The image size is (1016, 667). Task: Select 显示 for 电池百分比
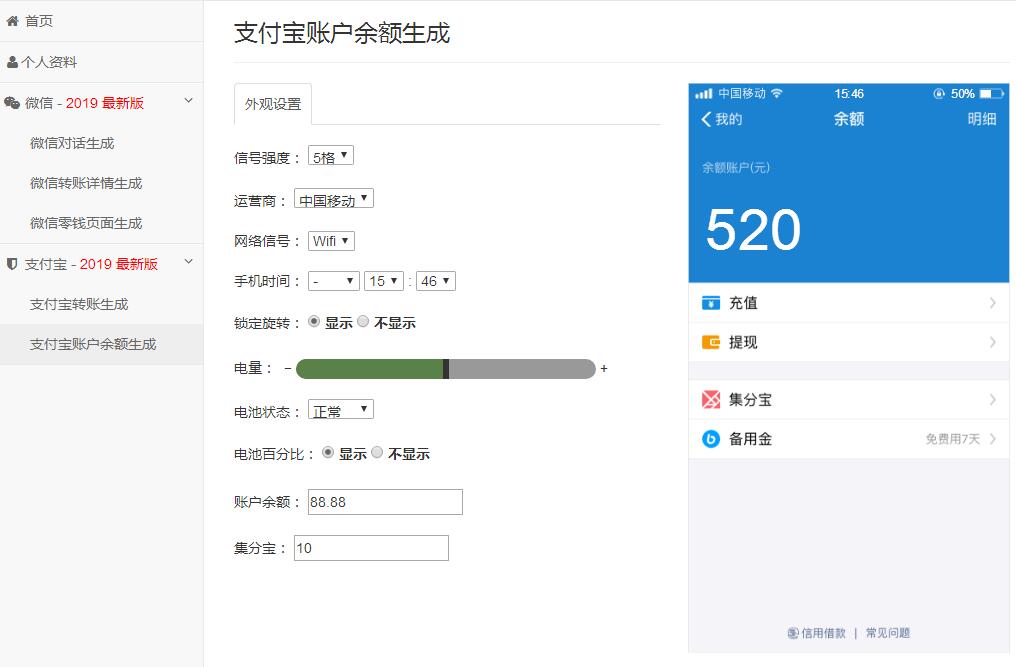(328, 452)
